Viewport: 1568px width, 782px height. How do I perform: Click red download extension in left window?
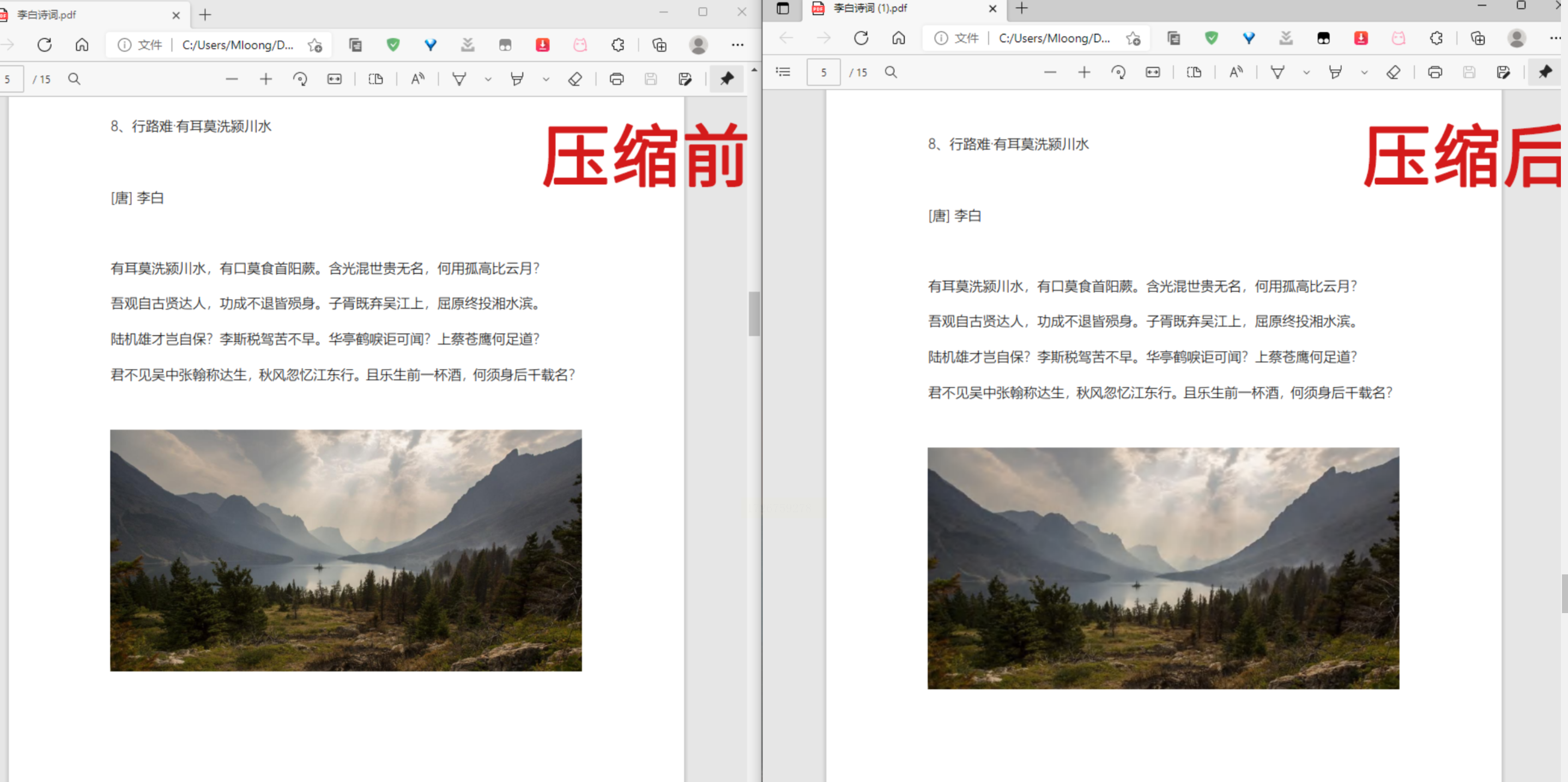click(x=542, y=45)
